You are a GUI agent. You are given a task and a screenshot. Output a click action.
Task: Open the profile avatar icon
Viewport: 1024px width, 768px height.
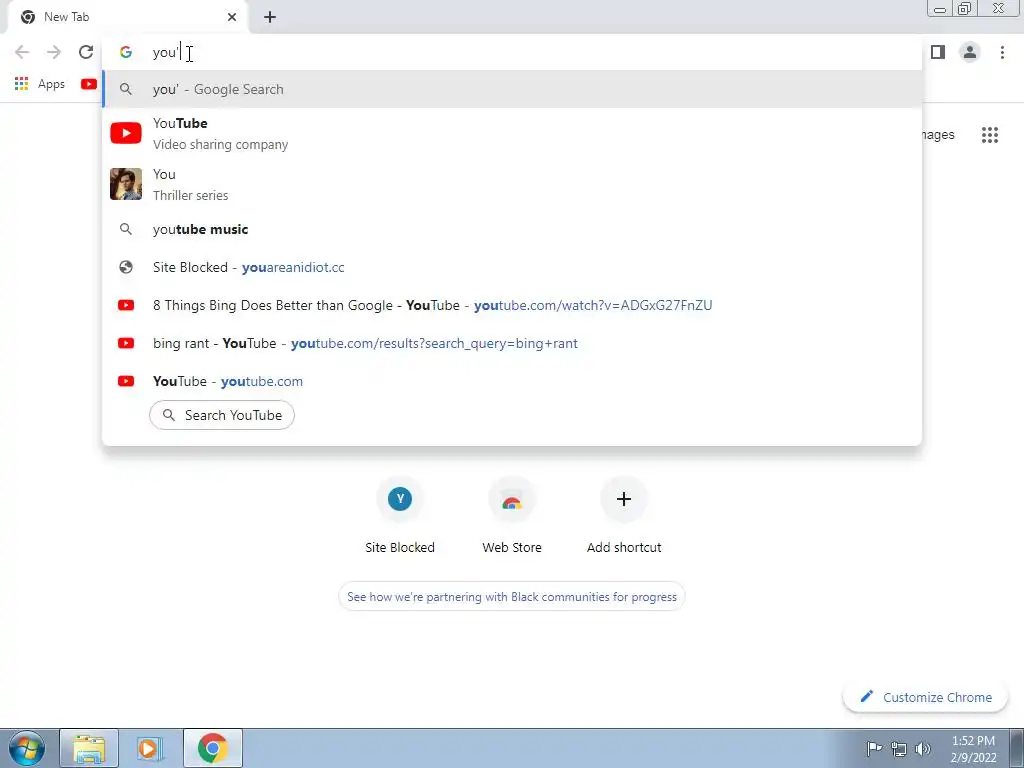[970, 52]
